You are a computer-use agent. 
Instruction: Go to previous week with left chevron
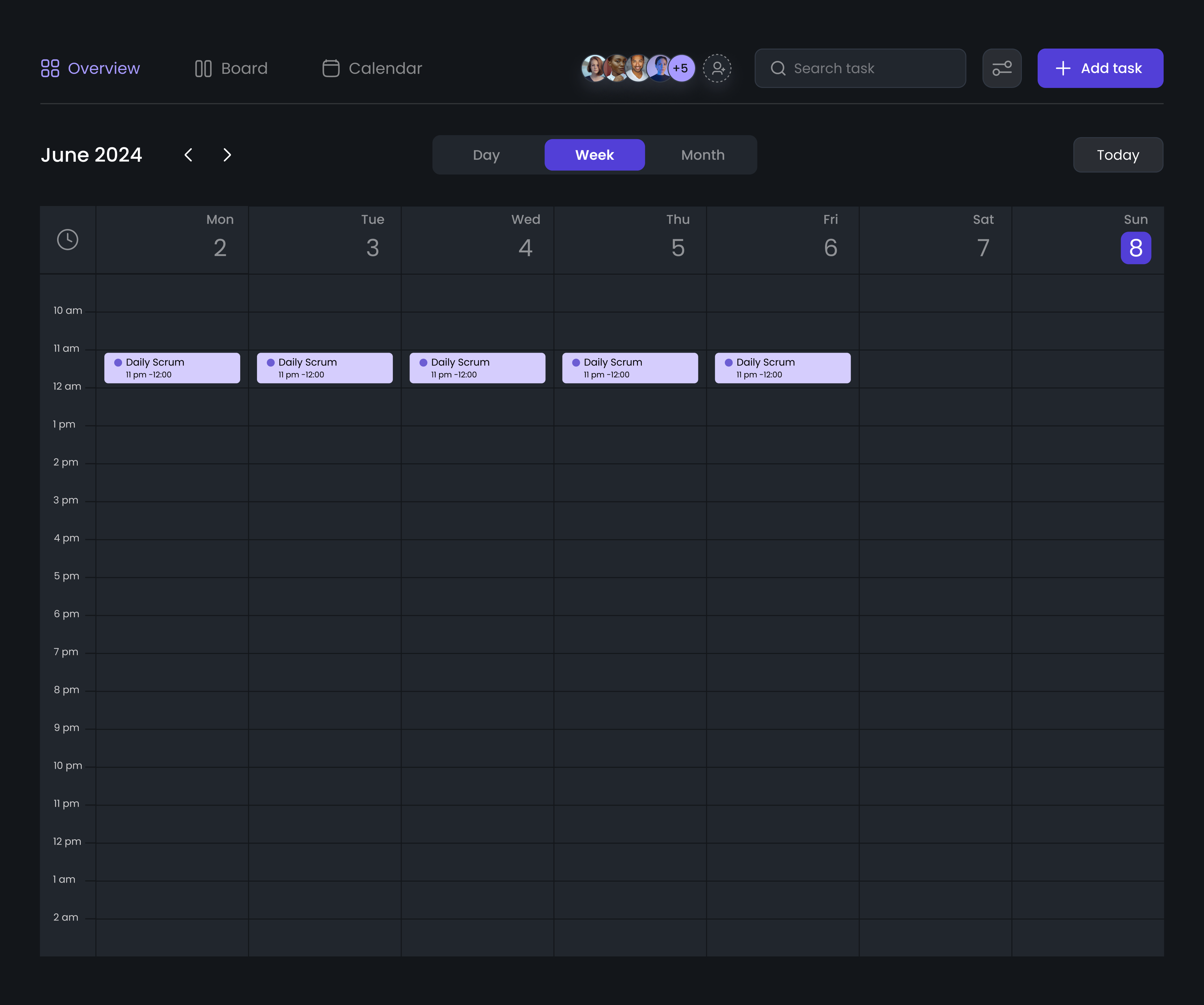[189, 155]
